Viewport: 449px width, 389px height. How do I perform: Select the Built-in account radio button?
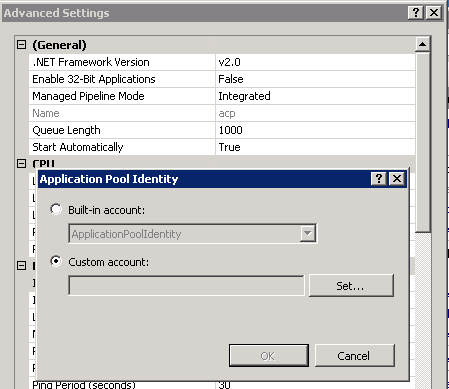(56, 209)
